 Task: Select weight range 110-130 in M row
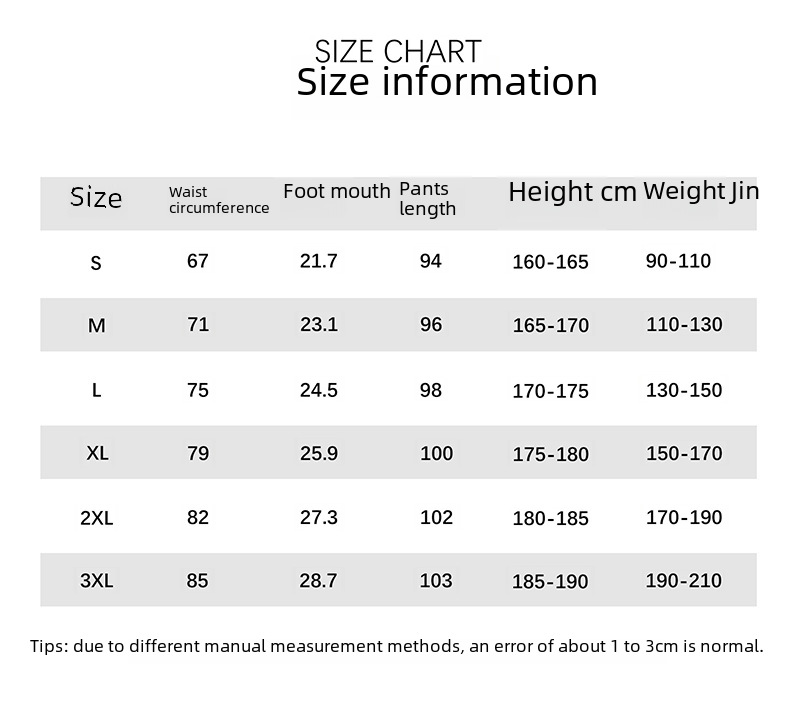pos(684,325)
